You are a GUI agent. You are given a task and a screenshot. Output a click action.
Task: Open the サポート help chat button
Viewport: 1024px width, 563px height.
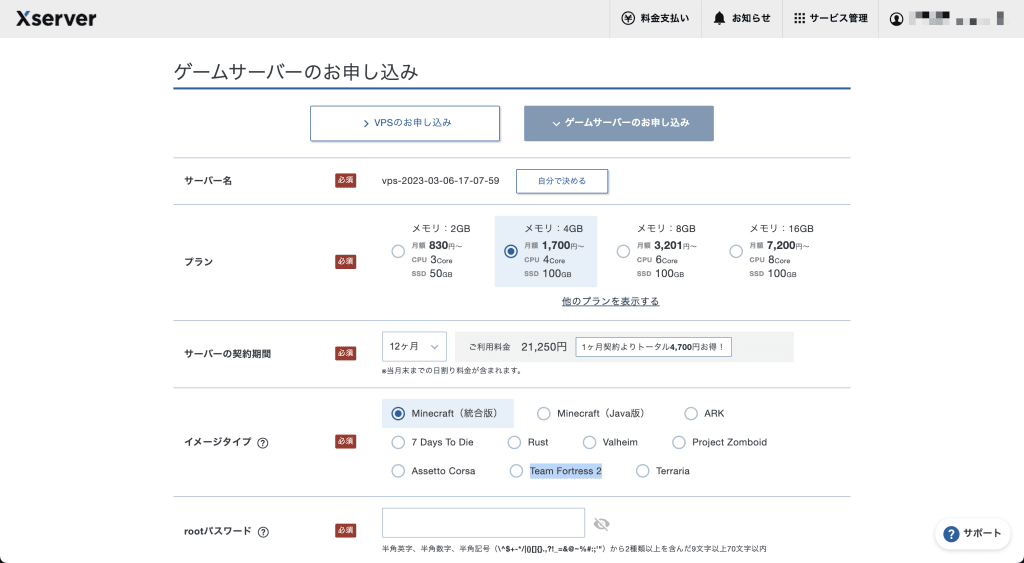click(972, 534)
